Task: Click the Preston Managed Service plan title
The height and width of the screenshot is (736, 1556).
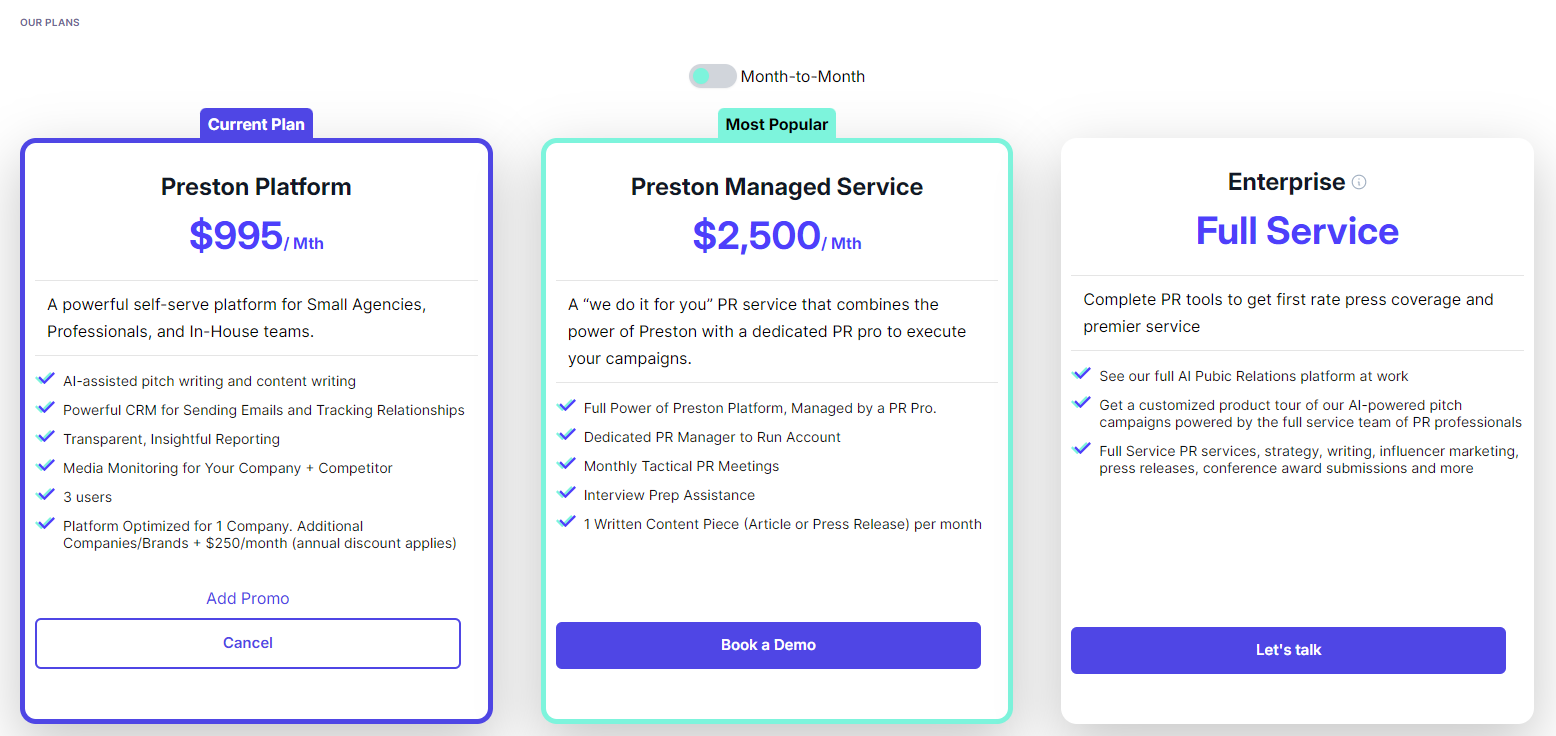Action: (777, 187)
